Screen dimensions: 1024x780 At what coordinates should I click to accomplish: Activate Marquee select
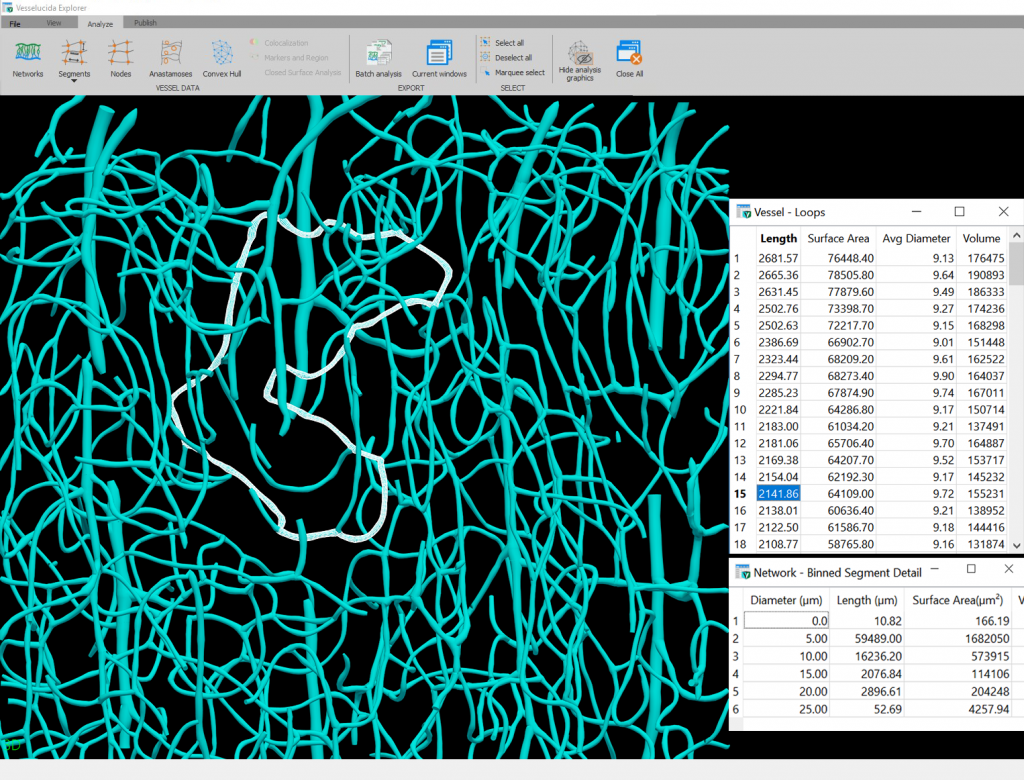[513, 73]
